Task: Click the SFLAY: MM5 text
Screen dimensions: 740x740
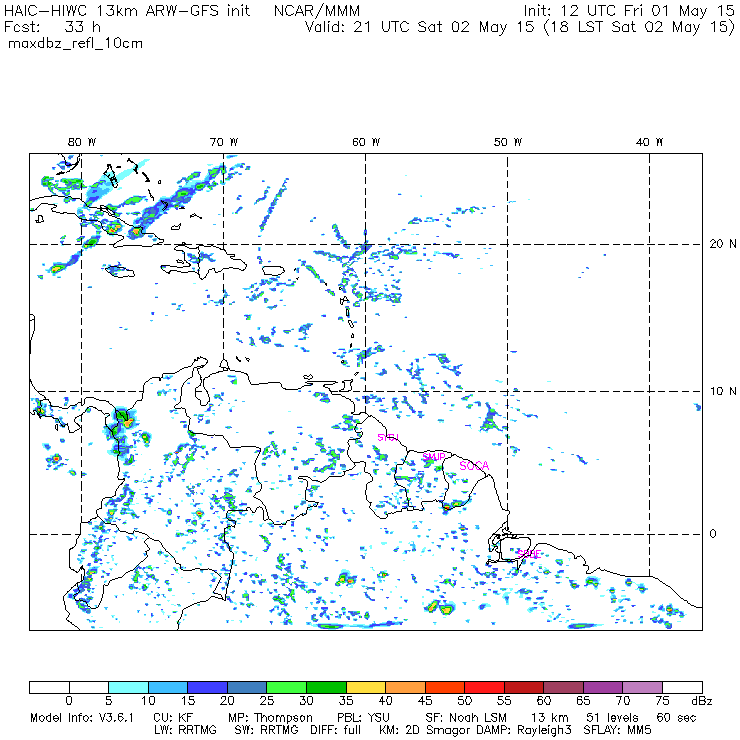Action: 617,730
